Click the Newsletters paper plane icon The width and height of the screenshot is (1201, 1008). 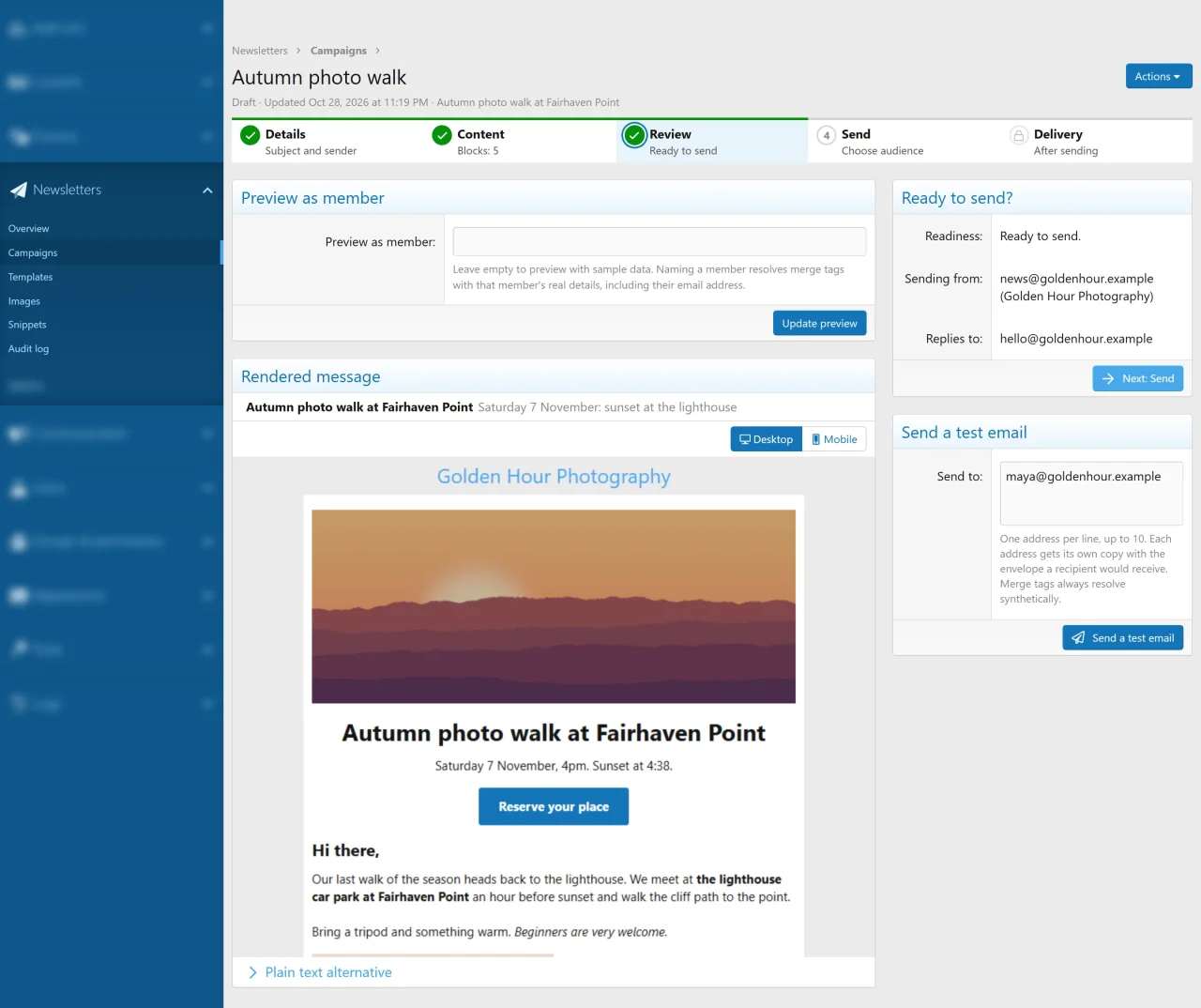(x=18, y=190)
